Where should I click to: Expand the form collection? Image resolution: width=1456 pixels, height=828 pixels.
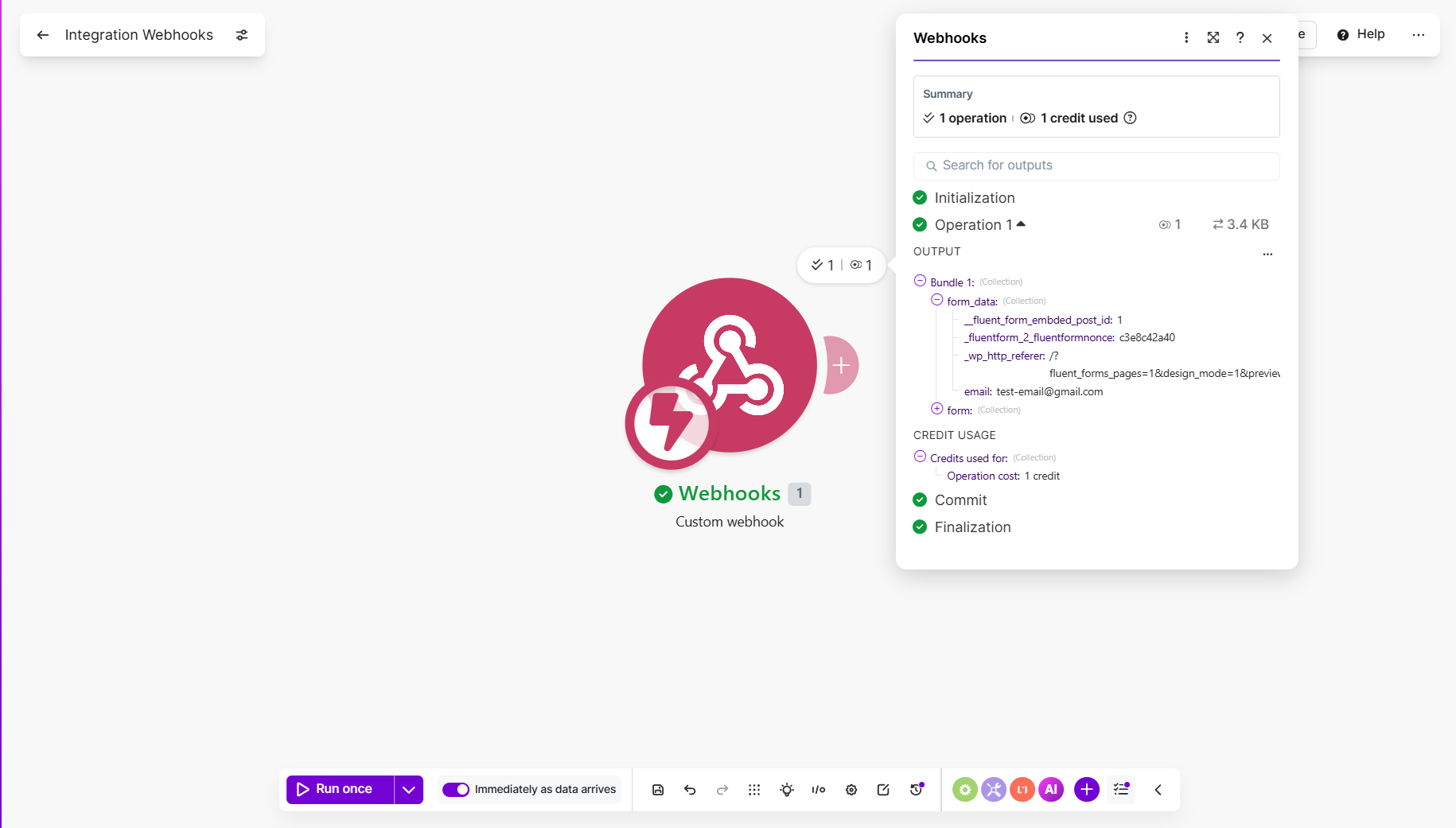point(937,409)
